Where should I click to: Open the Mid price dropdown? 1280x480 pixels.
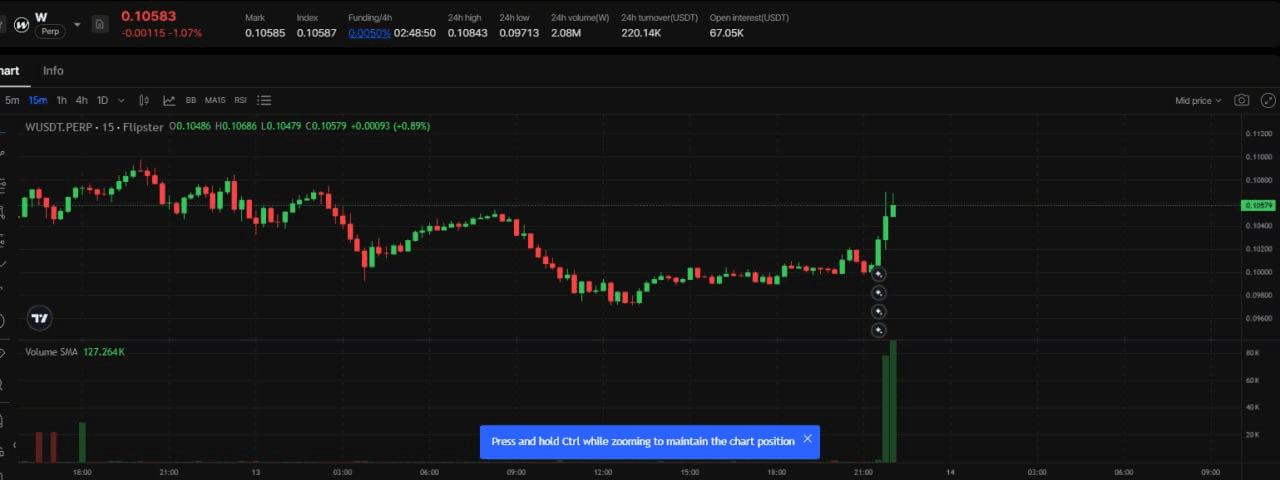pos(1198,100)
